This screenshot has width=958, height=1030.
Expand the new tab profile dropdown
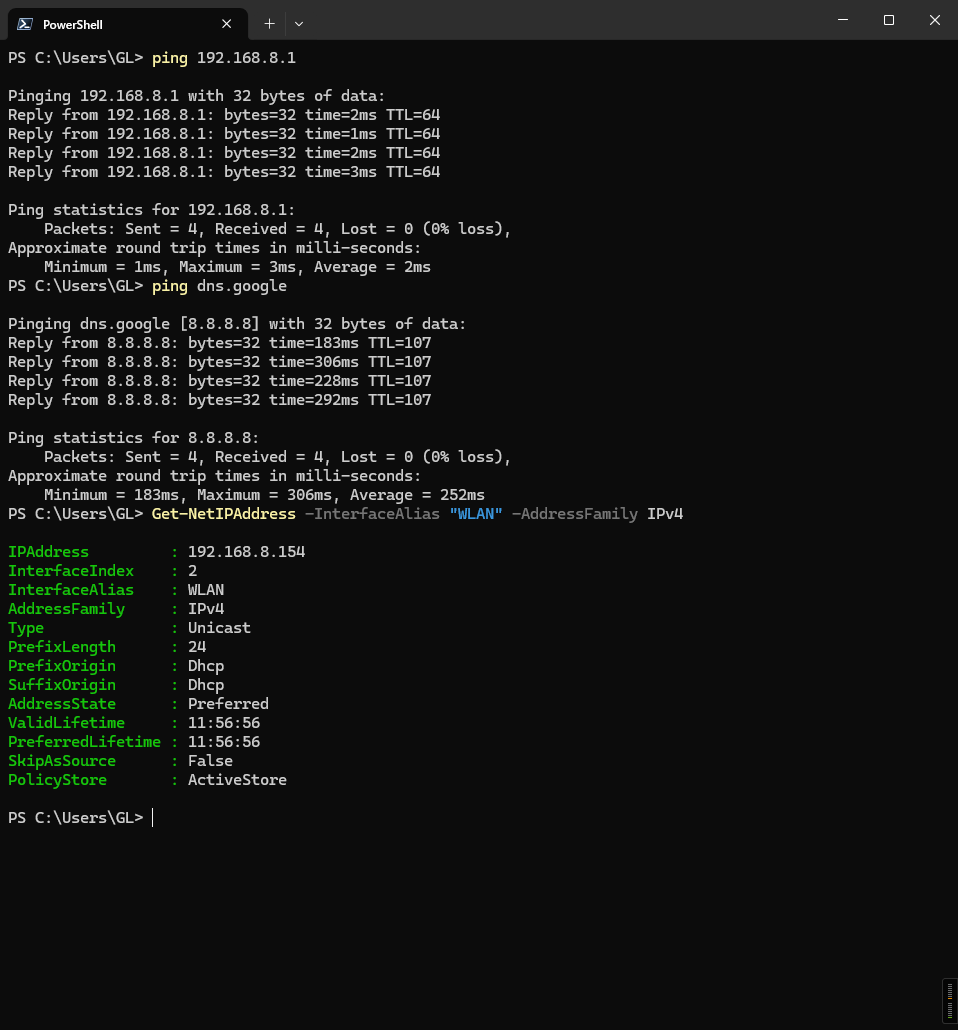point(299,23)
